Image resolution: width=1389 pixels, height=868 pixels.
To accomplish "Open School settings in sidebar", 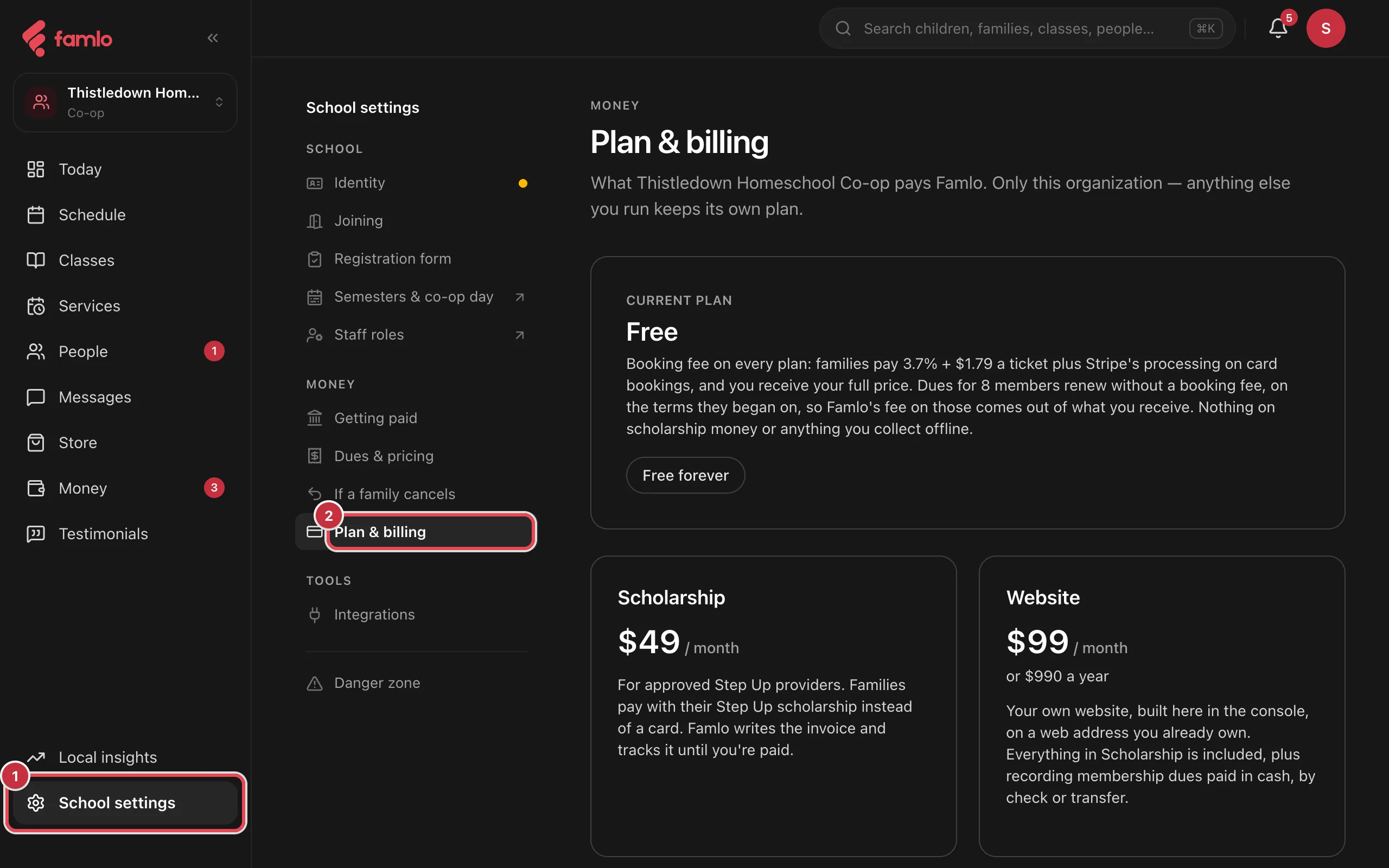I will pyautogui.click(x=125, y=802).
